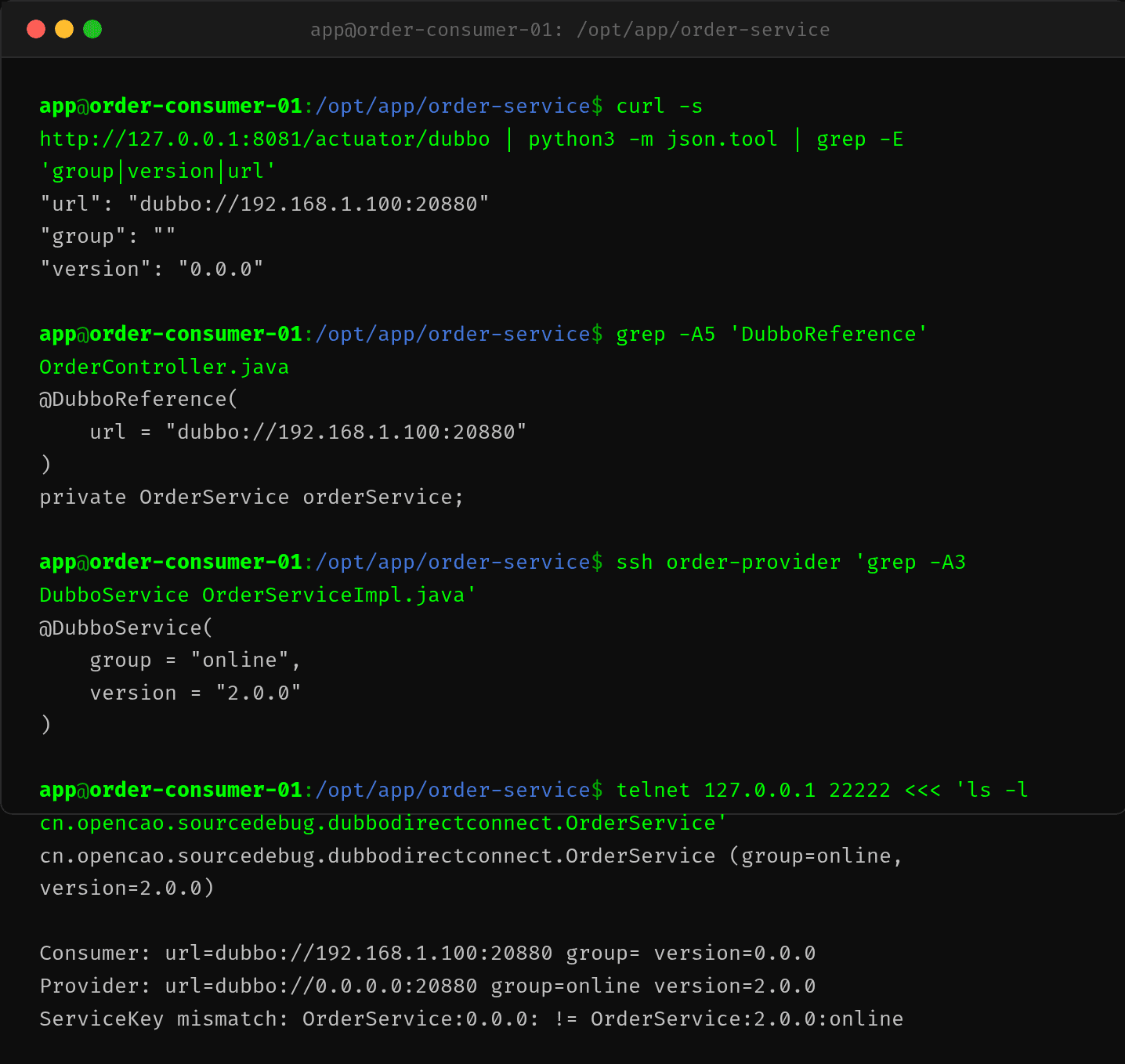The image size is (1125, 1064).
Task: Click the 'http://127.0.0.1:8081/actuator/dubbo' URL in the curl command
Action: [265, 139]
